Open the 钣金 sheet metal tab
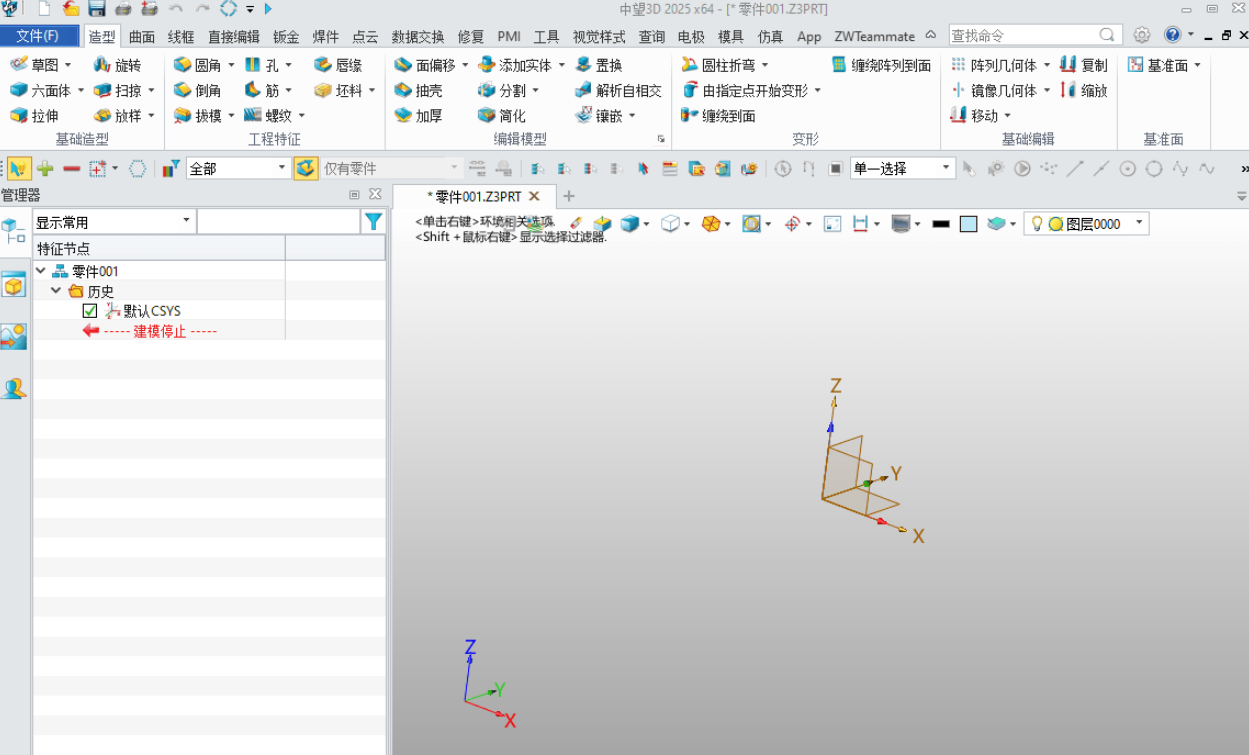The height and width of the screenshot is (755, 1249). click(286, 36)
